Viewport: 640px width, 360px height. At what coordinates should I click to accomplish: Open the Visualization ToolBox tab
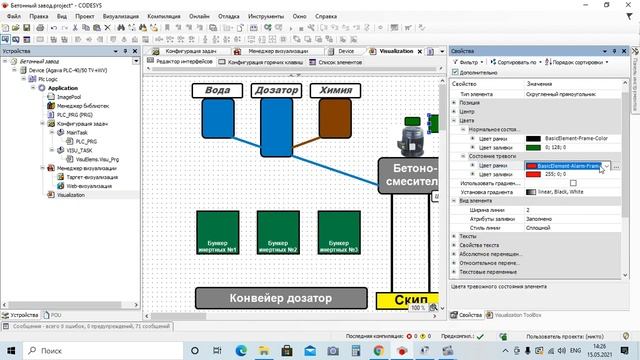point(514,315)
